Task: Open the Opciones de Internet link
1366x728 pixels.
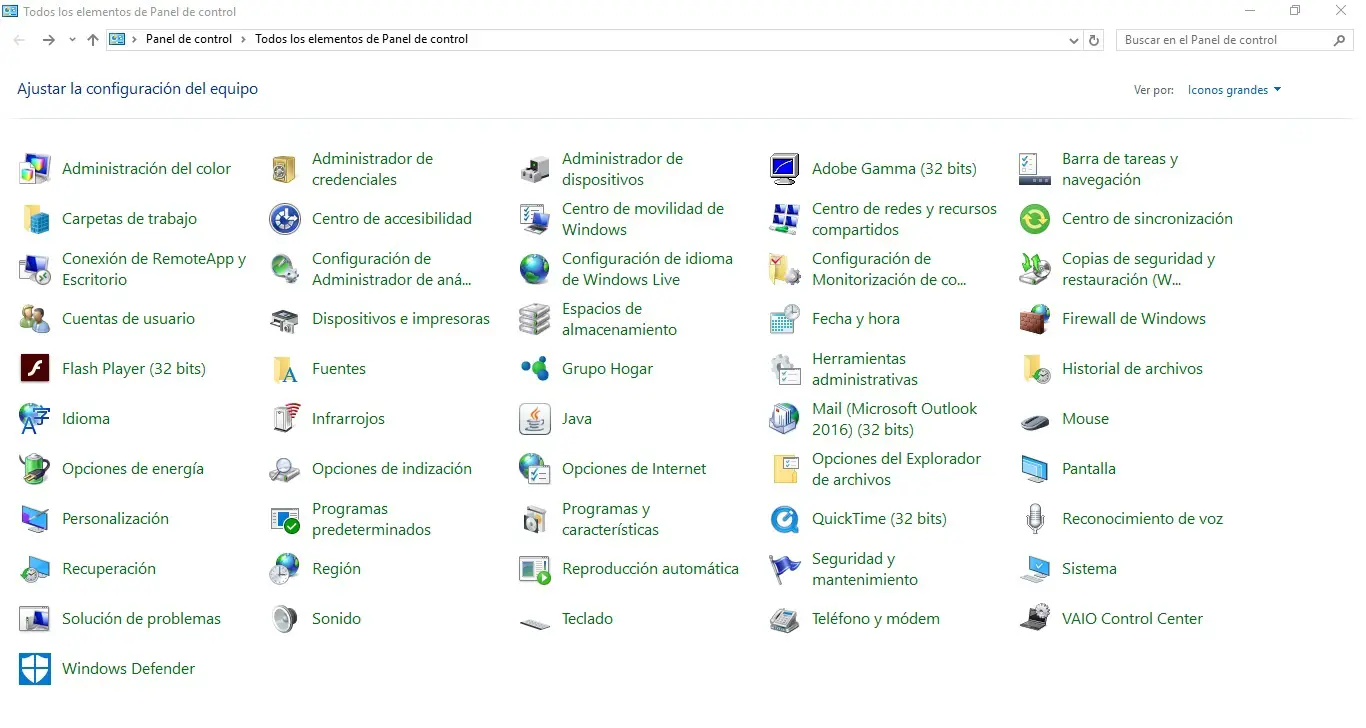Action: click(x=634, y=469)
